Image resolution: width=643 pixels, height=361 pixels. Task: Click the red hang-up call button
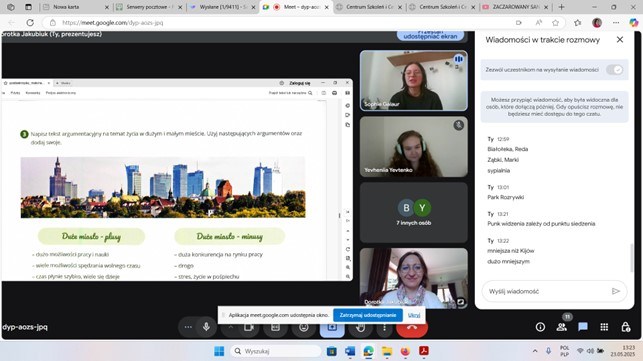pos(412,327)
